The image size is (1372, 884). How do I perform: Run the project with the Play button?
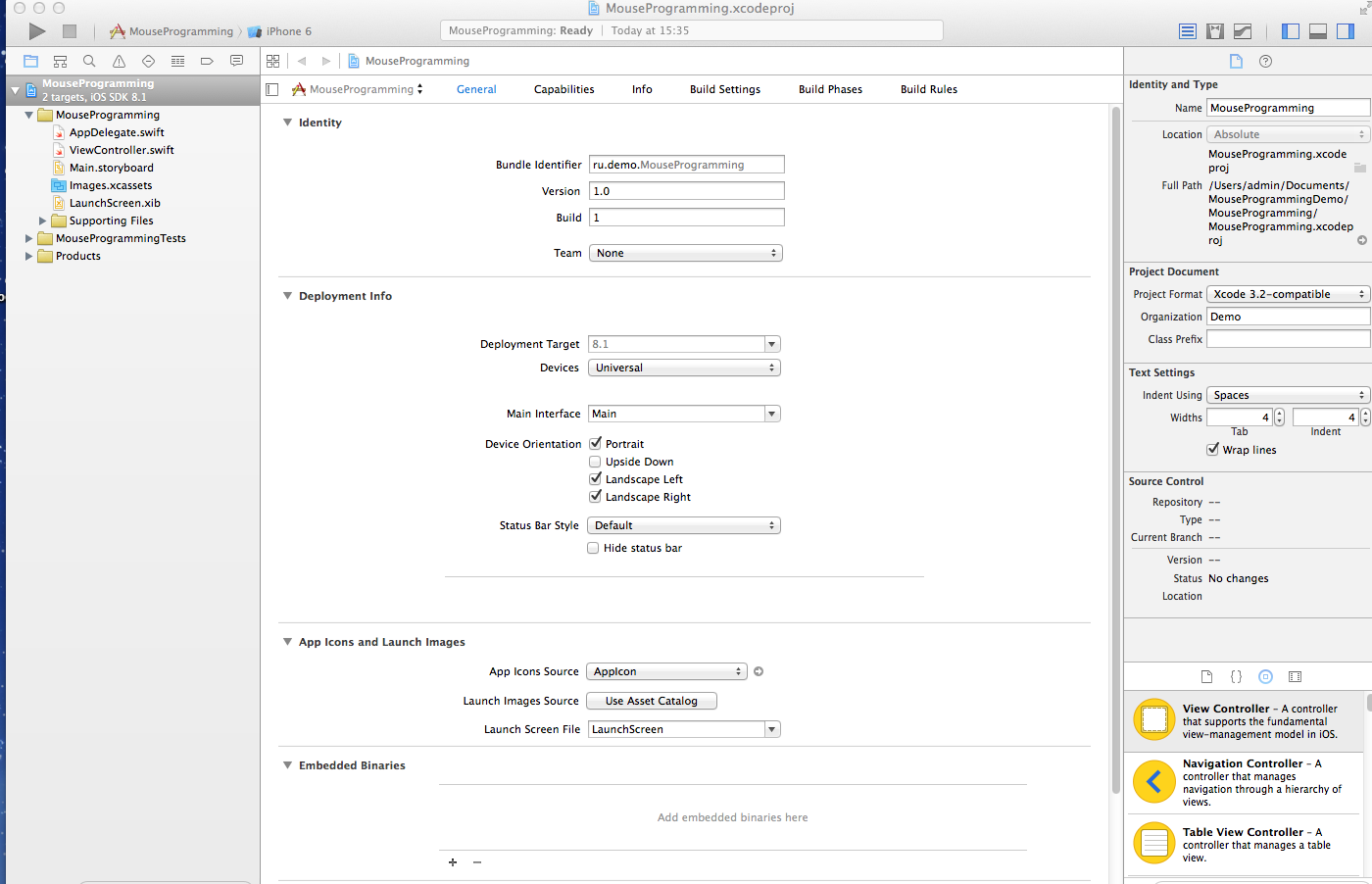(x=37, y=31)
